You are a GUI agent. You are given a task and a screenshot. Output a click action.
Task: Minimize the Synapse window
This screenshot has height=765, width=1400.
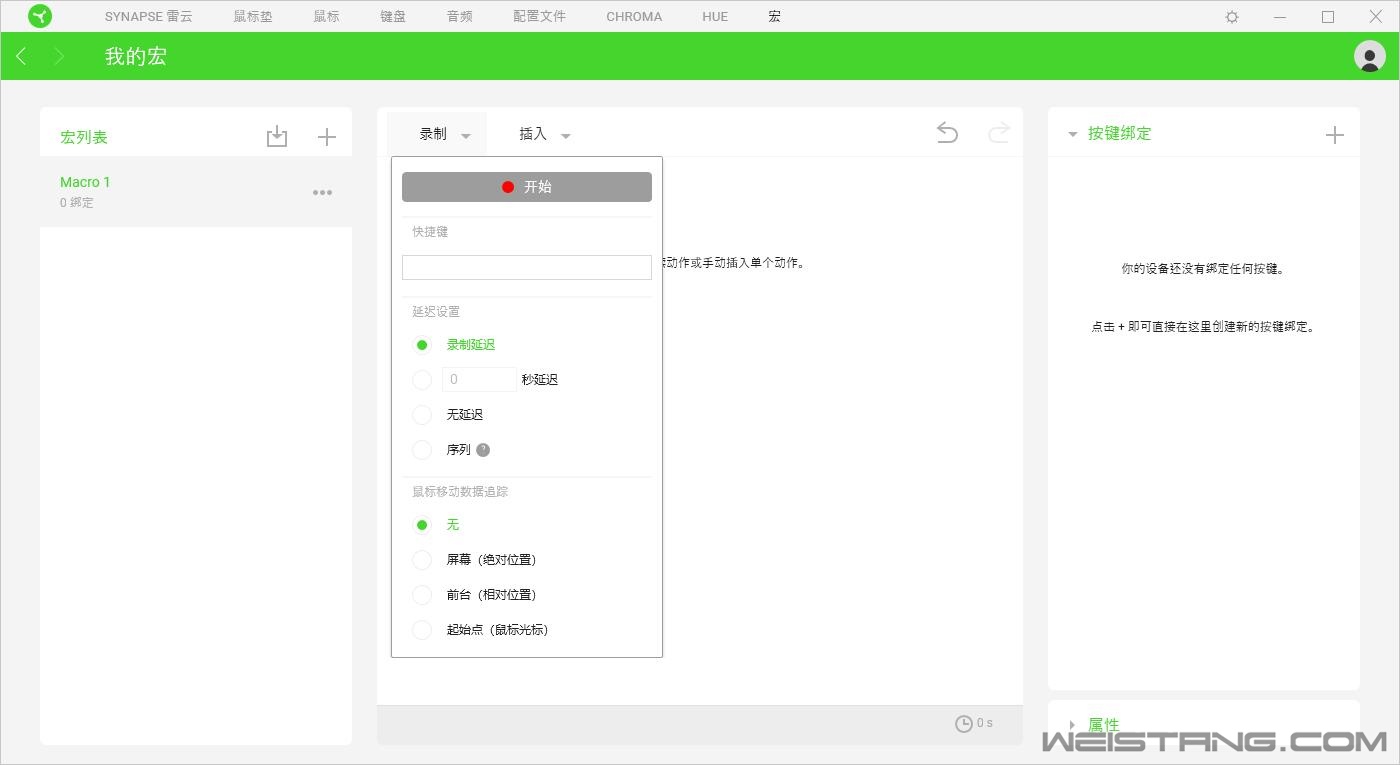[x=1280, y=17]
